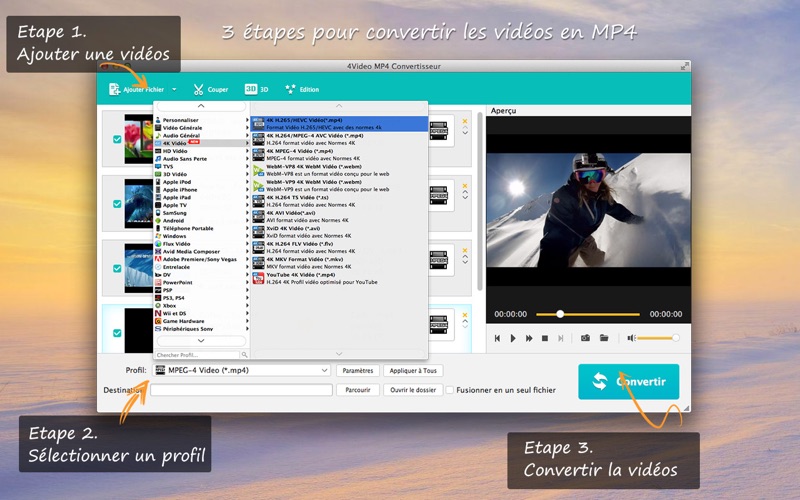The width and height of the screenshot is (800, 500).
Task: Select 4K H.265/HEVC Vidéo (*.mp4) format
Action: [340, 124]
